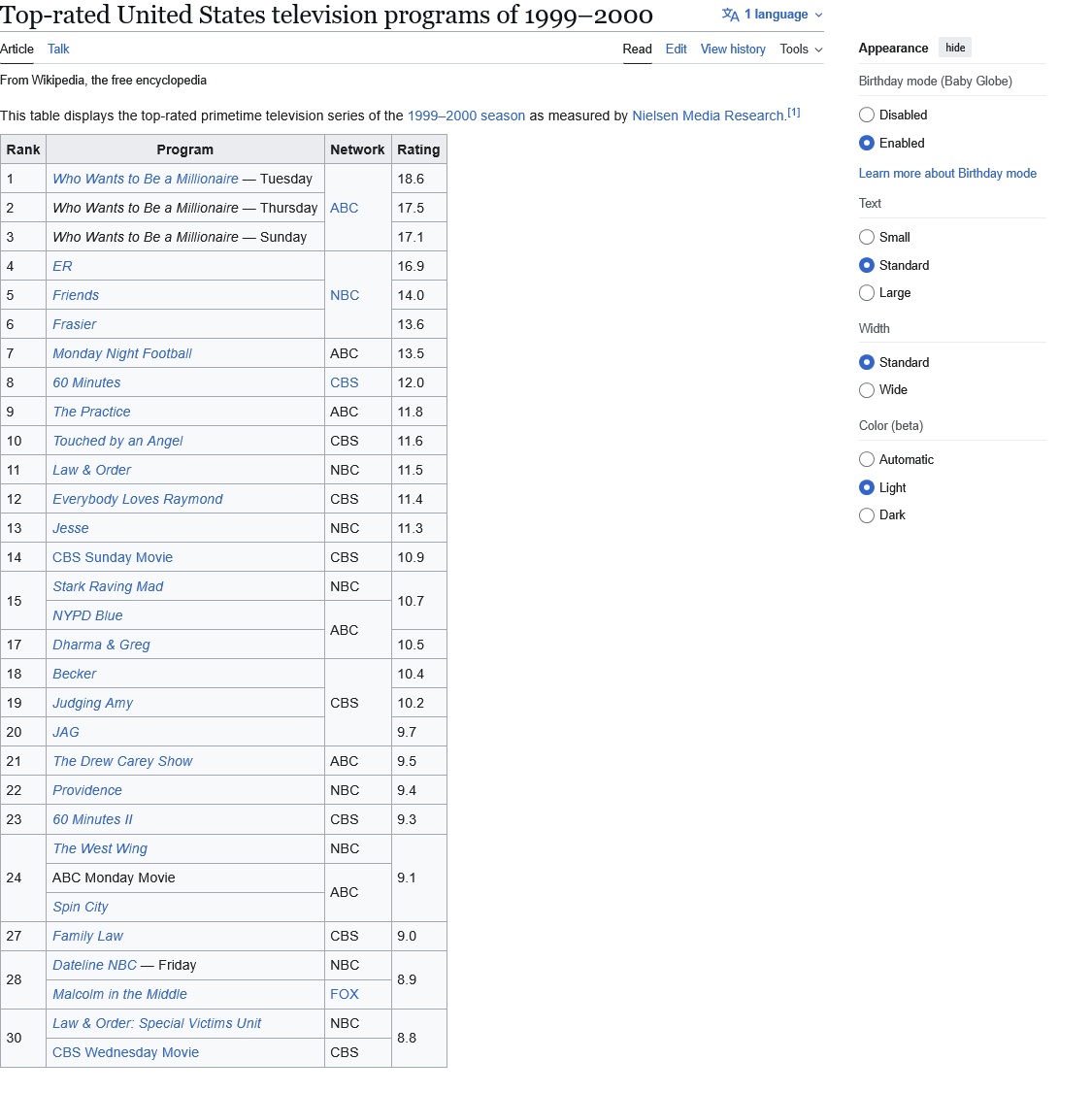
Task: Open the Frasier program link
Action: pos(75,325)
